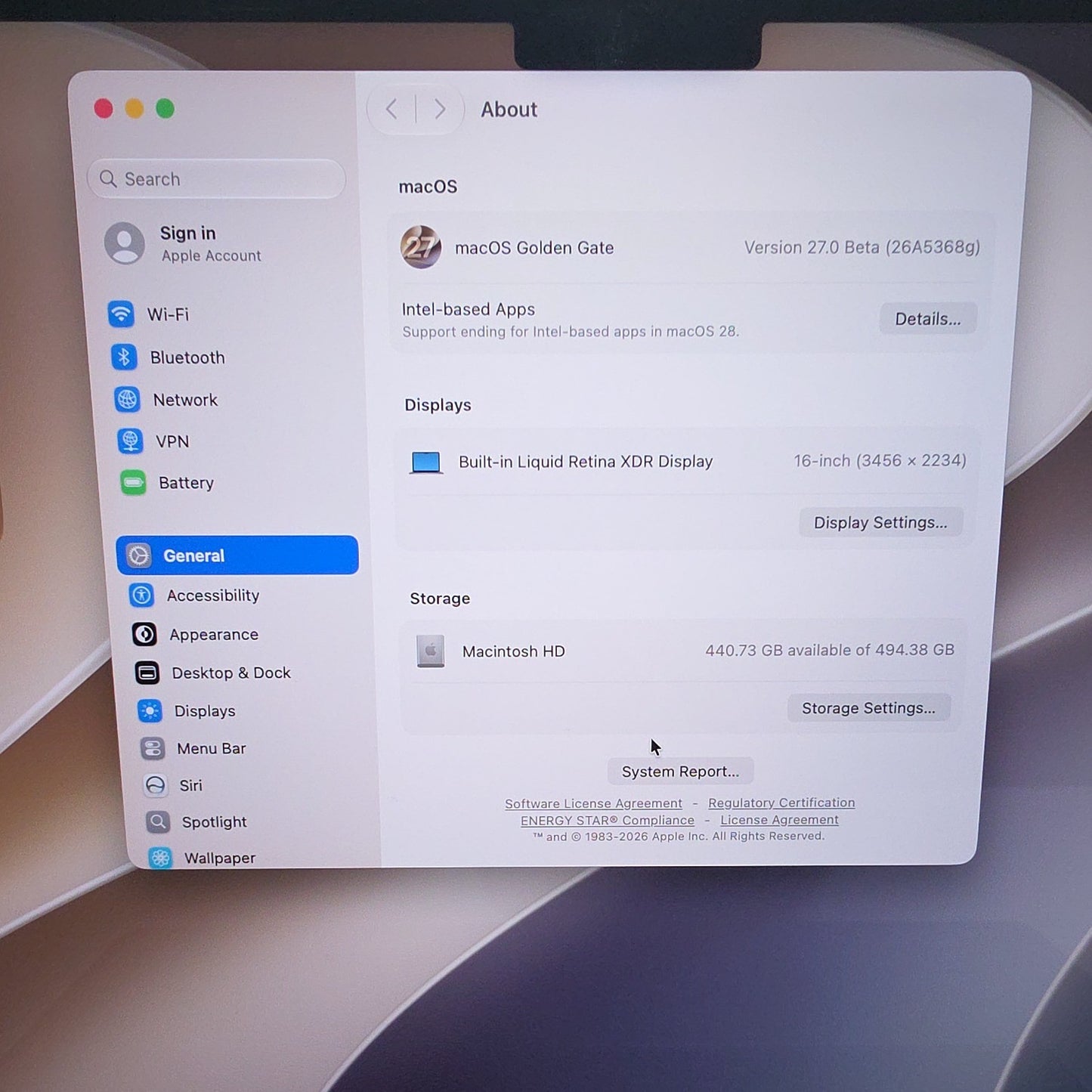Click the Wallpaper flower icon
Screen dimensions: 1092x1092
pos(160,858)
